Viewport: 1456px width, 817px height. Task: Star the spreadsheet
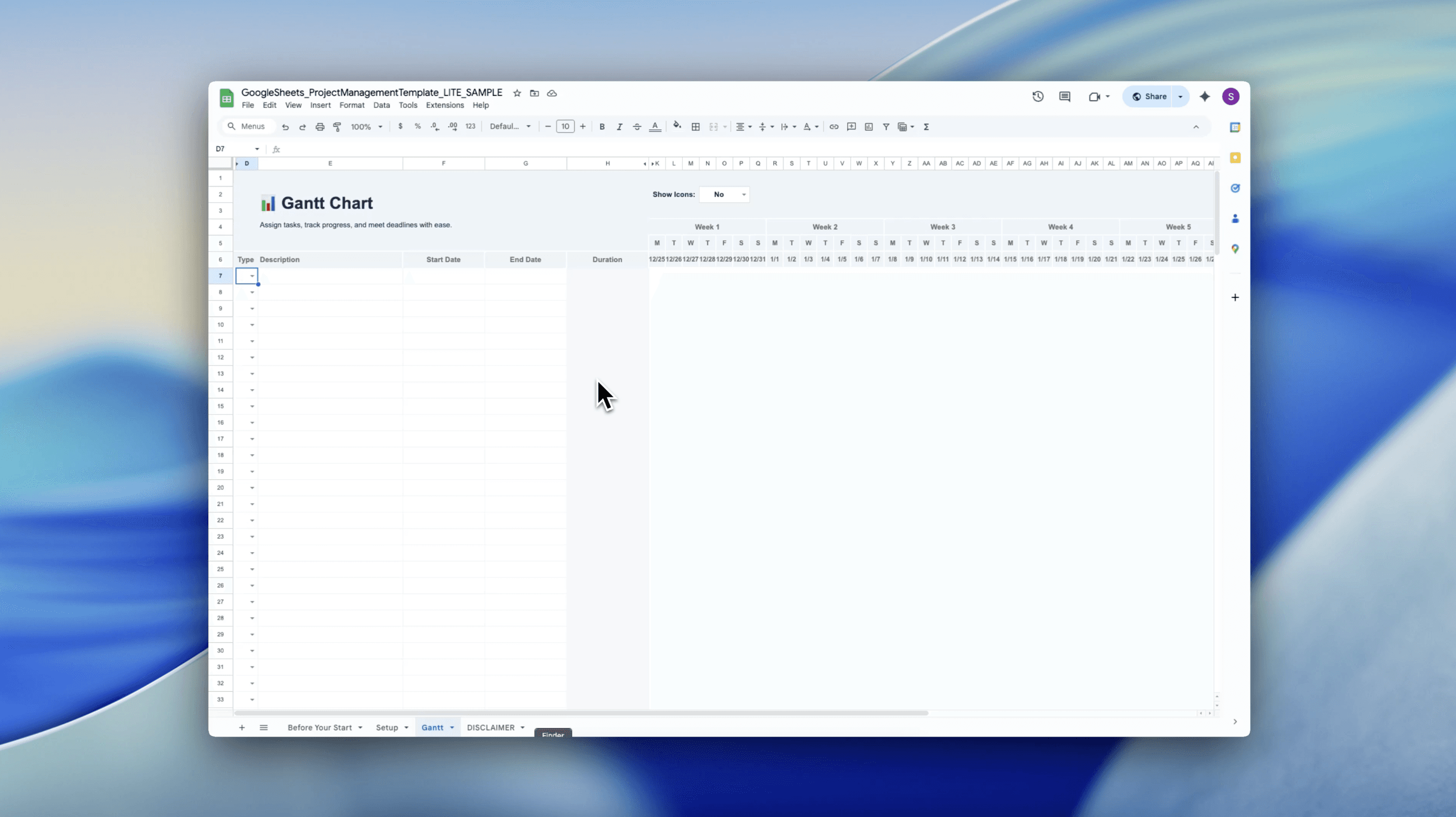[x=516, y=93]
